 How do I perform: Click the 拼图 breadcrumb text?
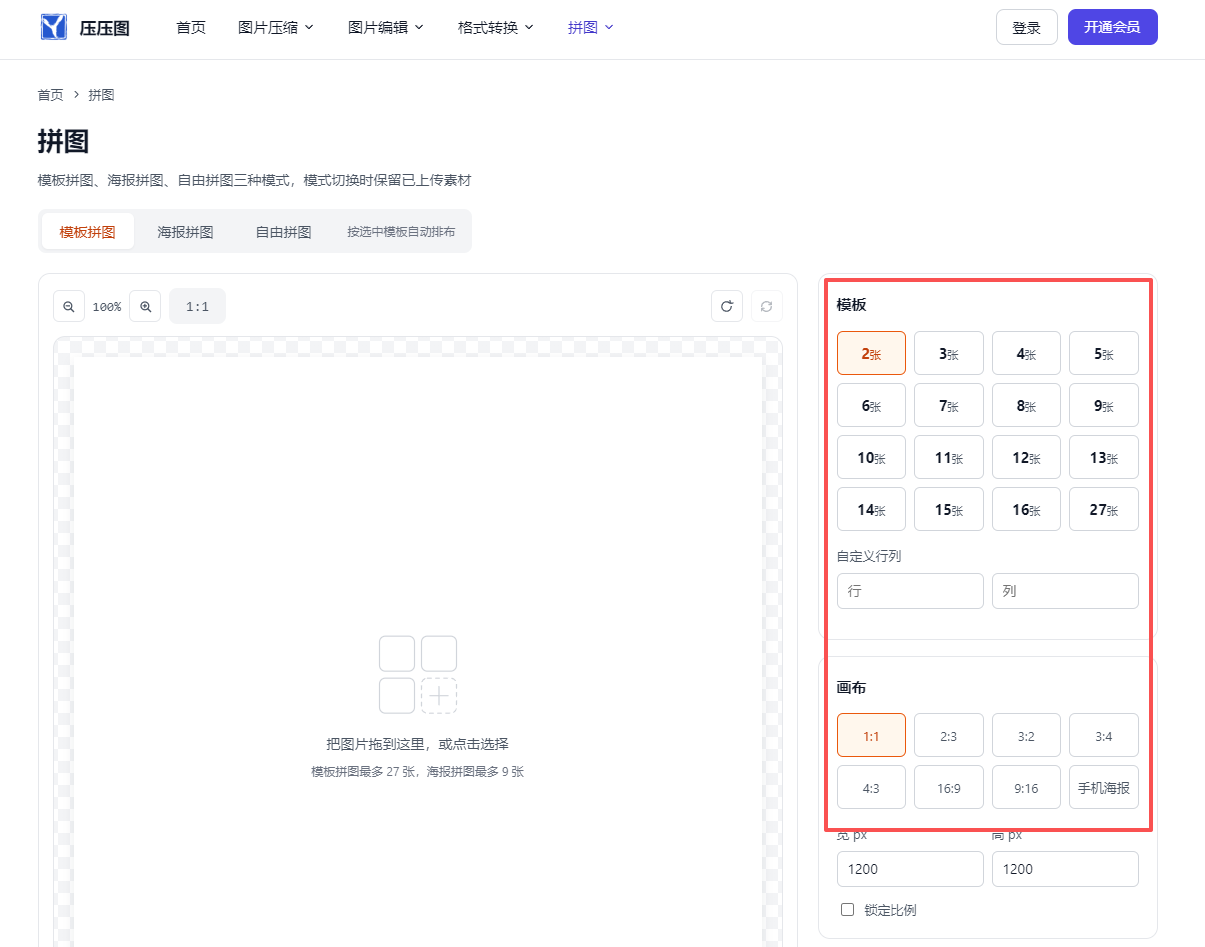point(101,95)
